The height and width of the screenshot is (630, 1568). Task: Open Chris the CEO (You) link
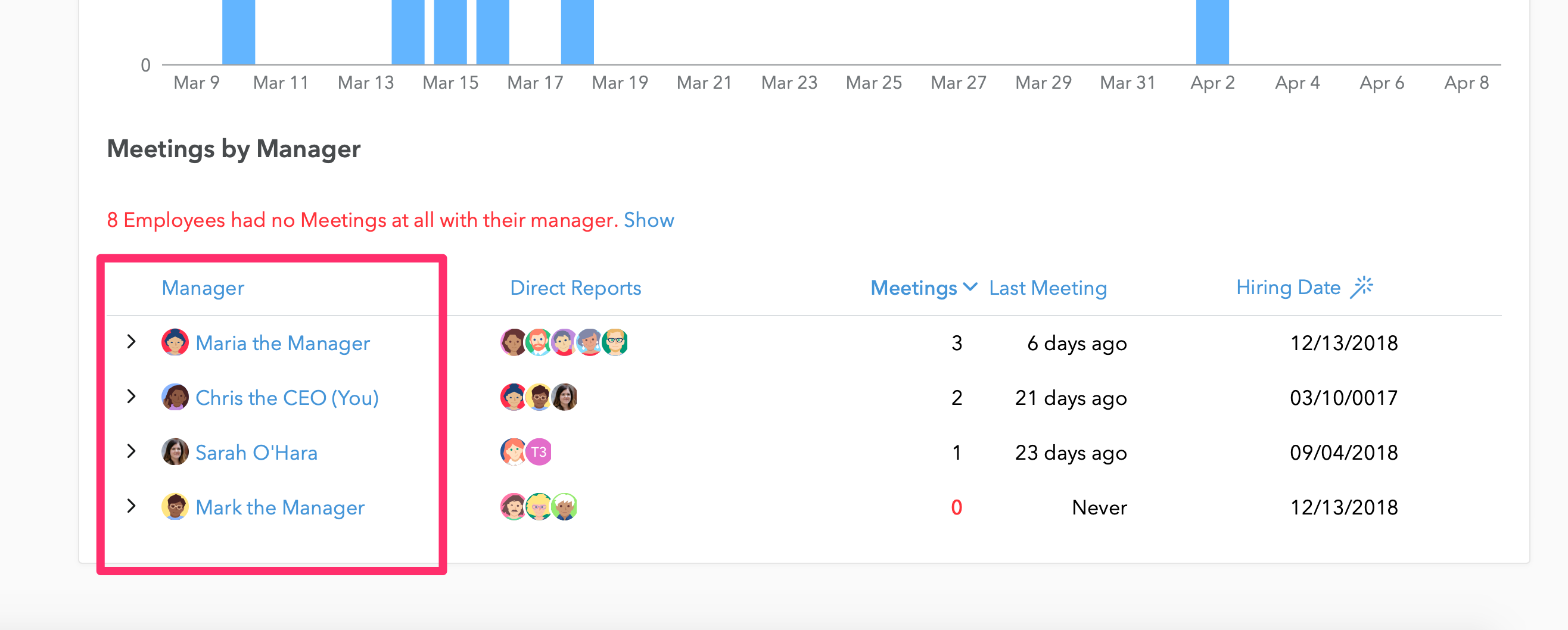[287, 398]
